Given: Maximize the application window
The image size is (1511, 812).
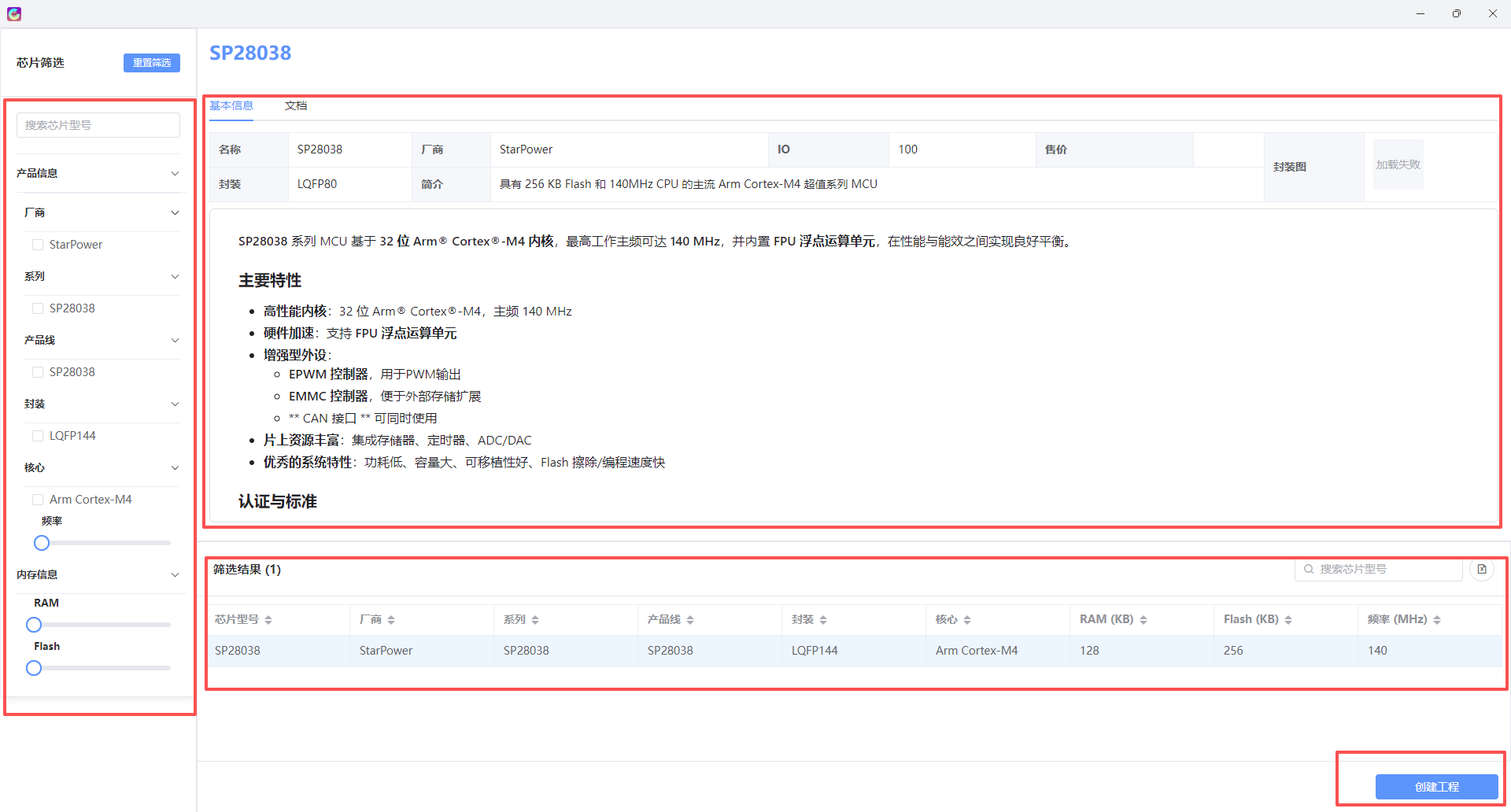Looking at the screenshot, I should [1457, 13].
